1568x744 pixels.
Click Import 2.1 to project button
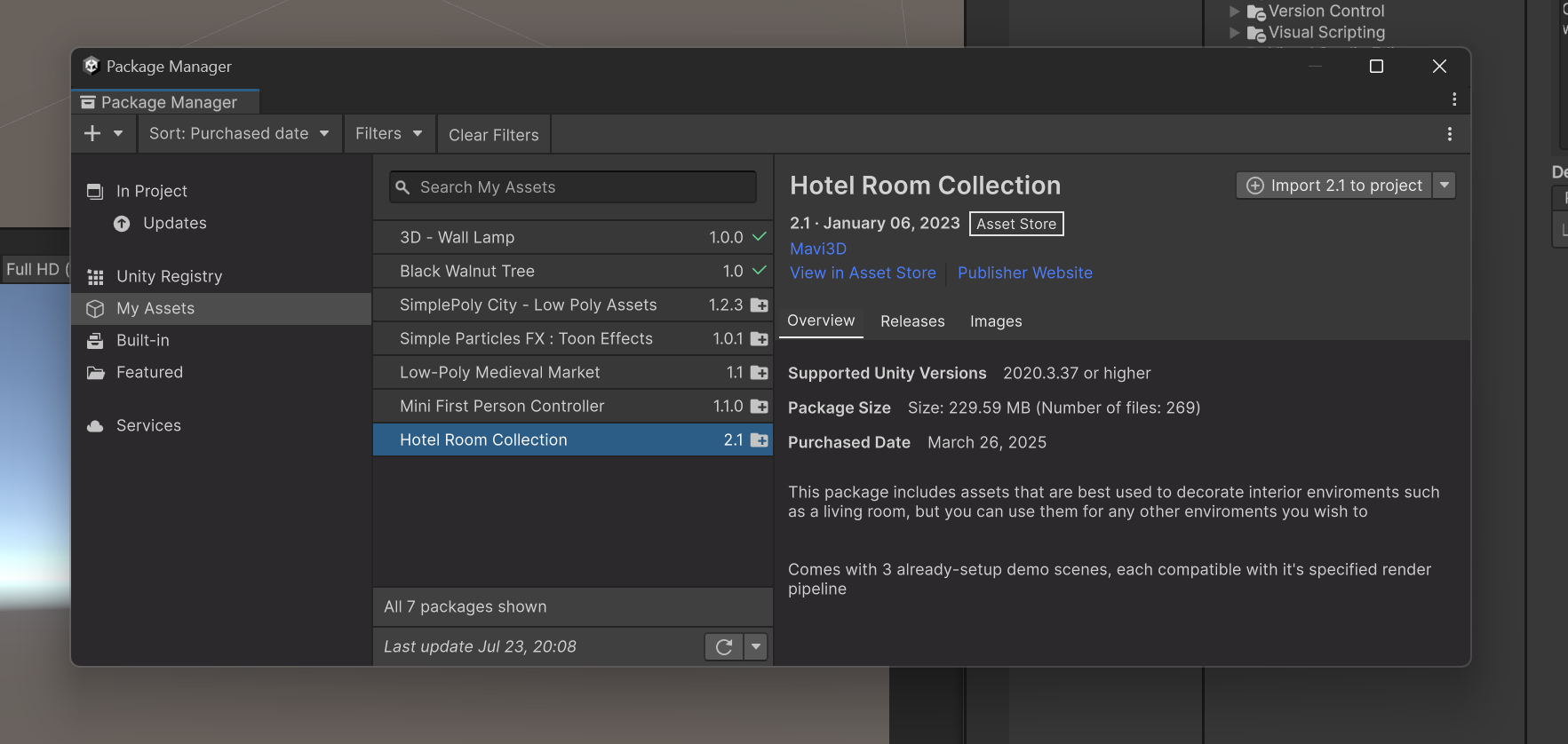point(1334,186)
